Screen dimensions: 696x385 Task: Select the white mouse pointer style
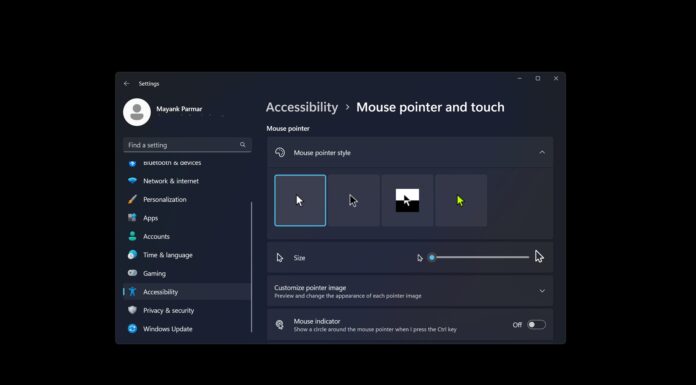click(x=300, y=200)
